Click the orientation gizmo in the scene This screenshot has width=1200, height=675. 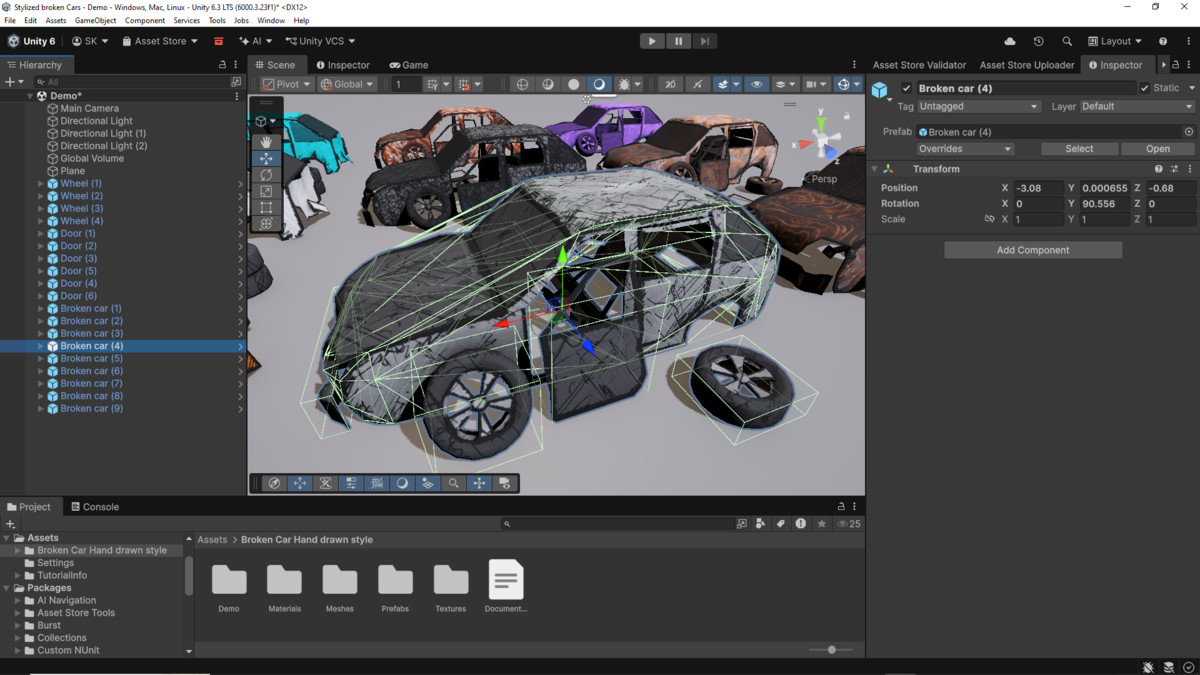point(822,143)
